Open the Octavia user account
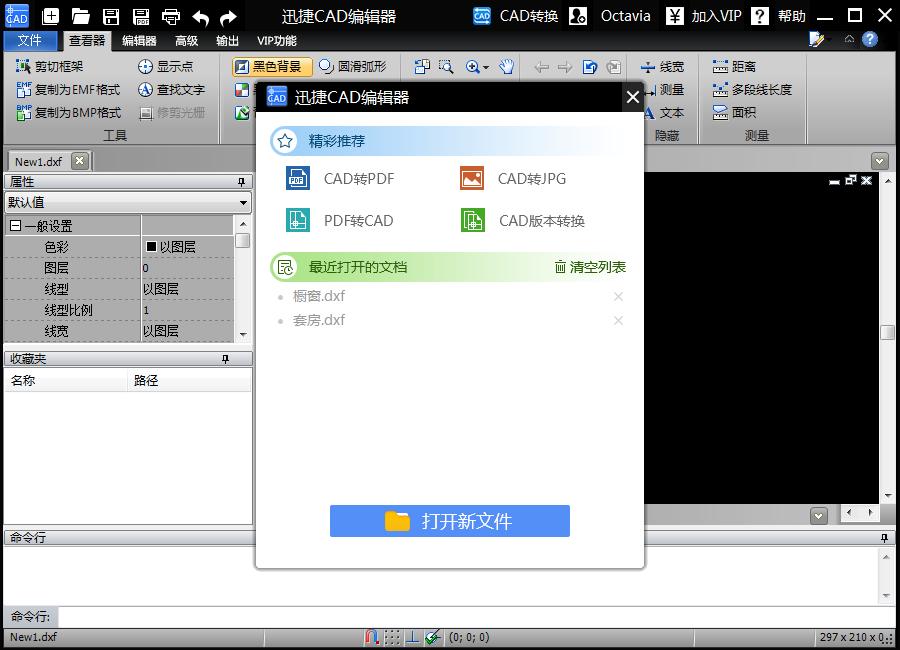 tap(610, 16)
